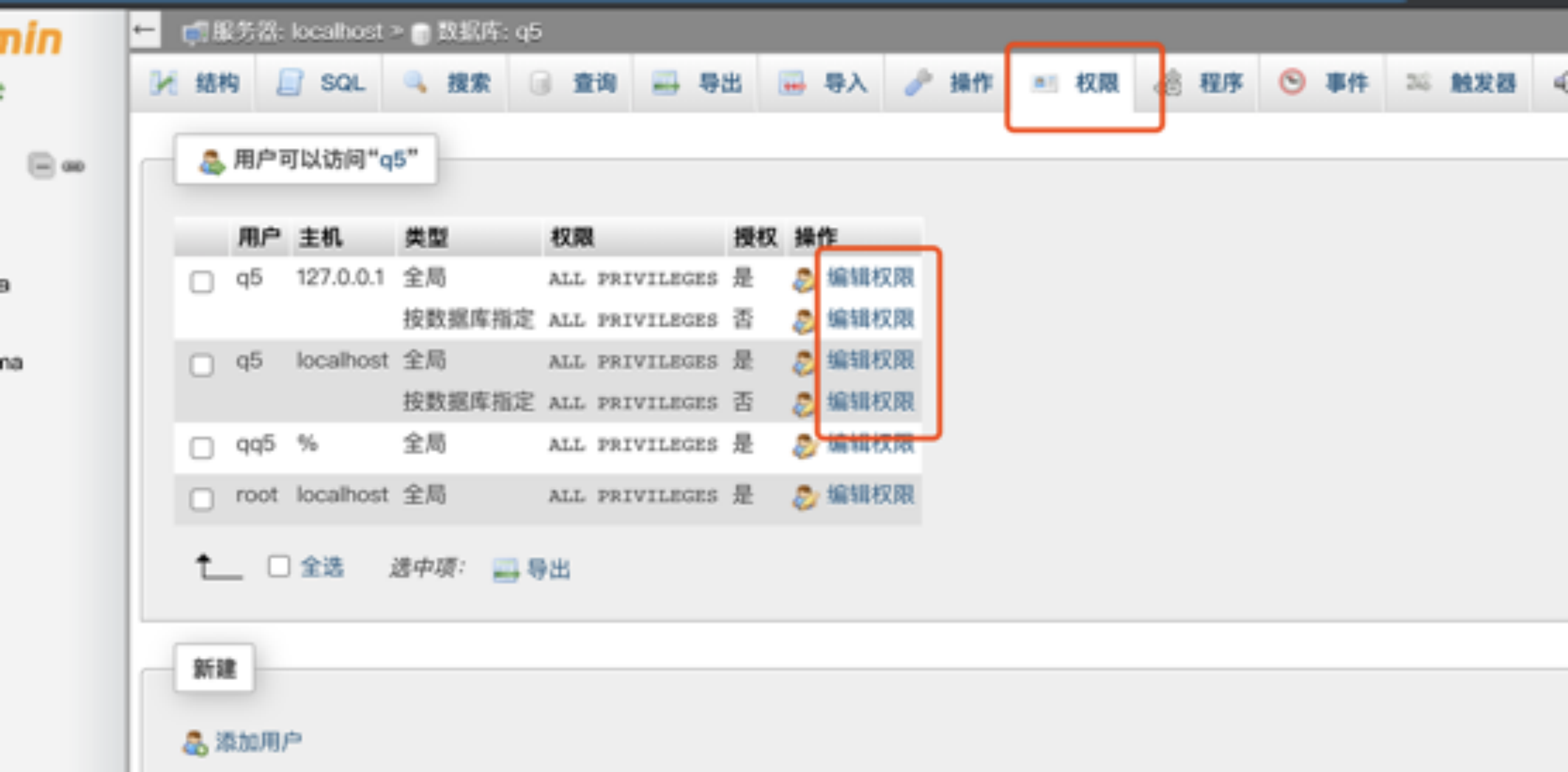Click the 操作 wrench icon
Image resolution: width=1568 pixels, height=772 pixels.
pos(918,83)
